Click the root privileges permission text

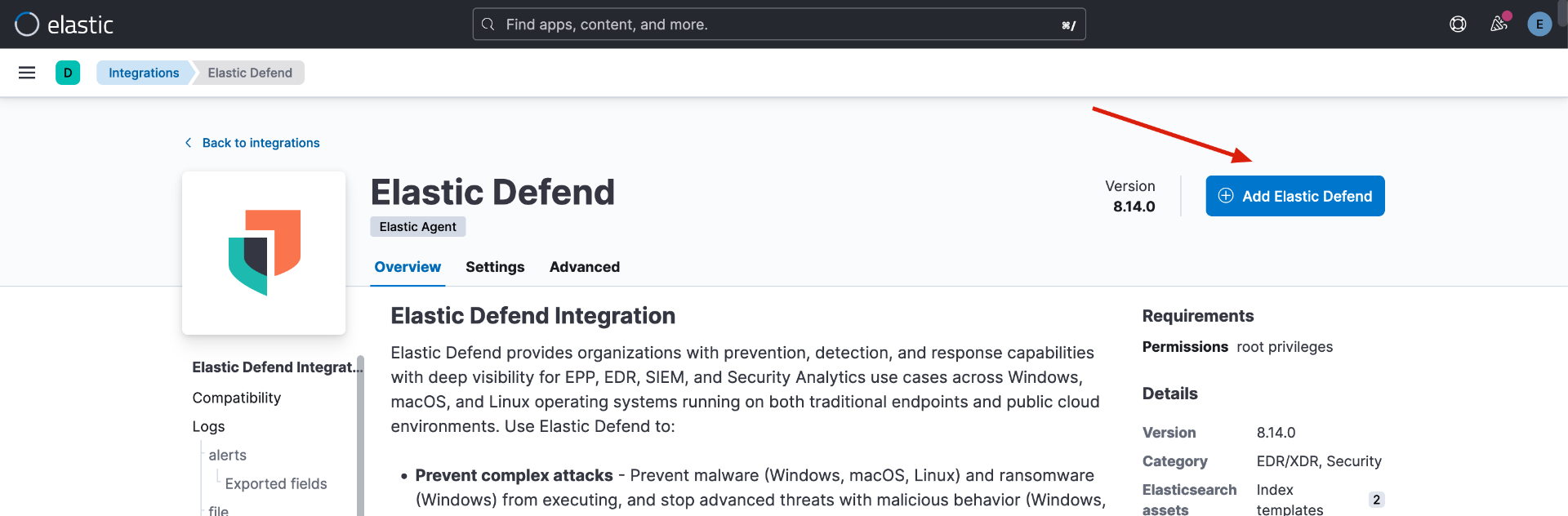(1285, 347)
